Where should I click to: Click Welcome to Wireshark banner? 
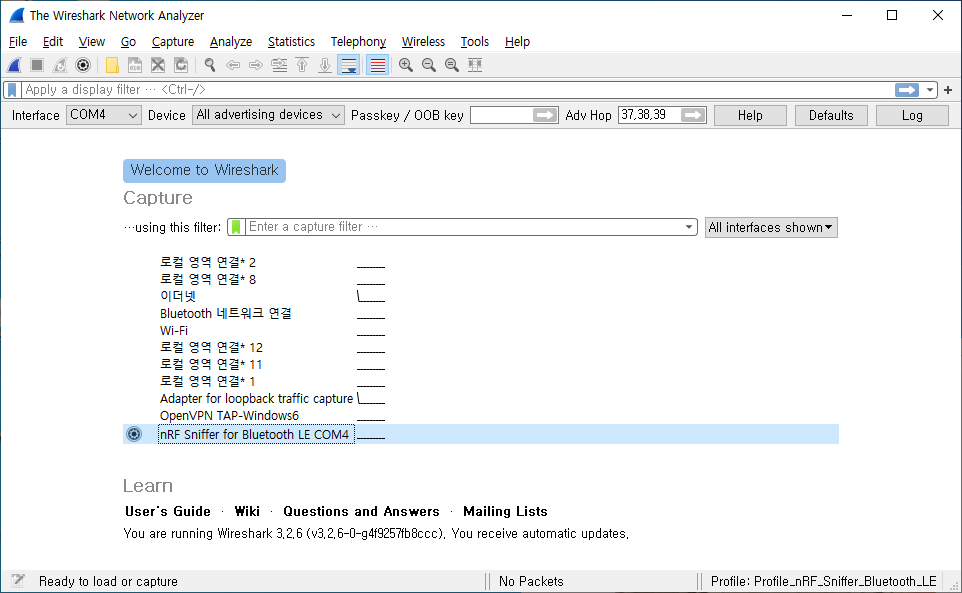click(204, 170)
